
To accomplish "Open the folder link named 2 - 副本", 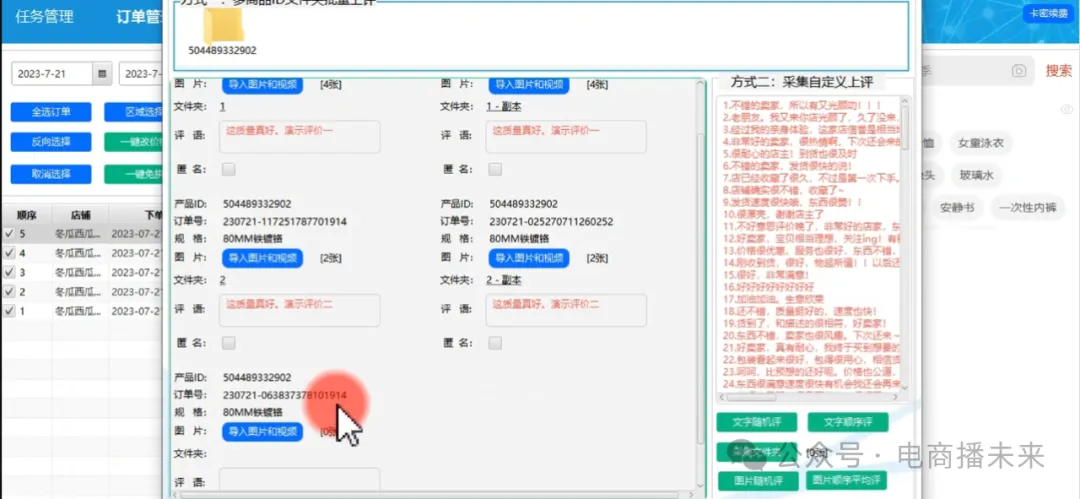I will coord(506,280).
